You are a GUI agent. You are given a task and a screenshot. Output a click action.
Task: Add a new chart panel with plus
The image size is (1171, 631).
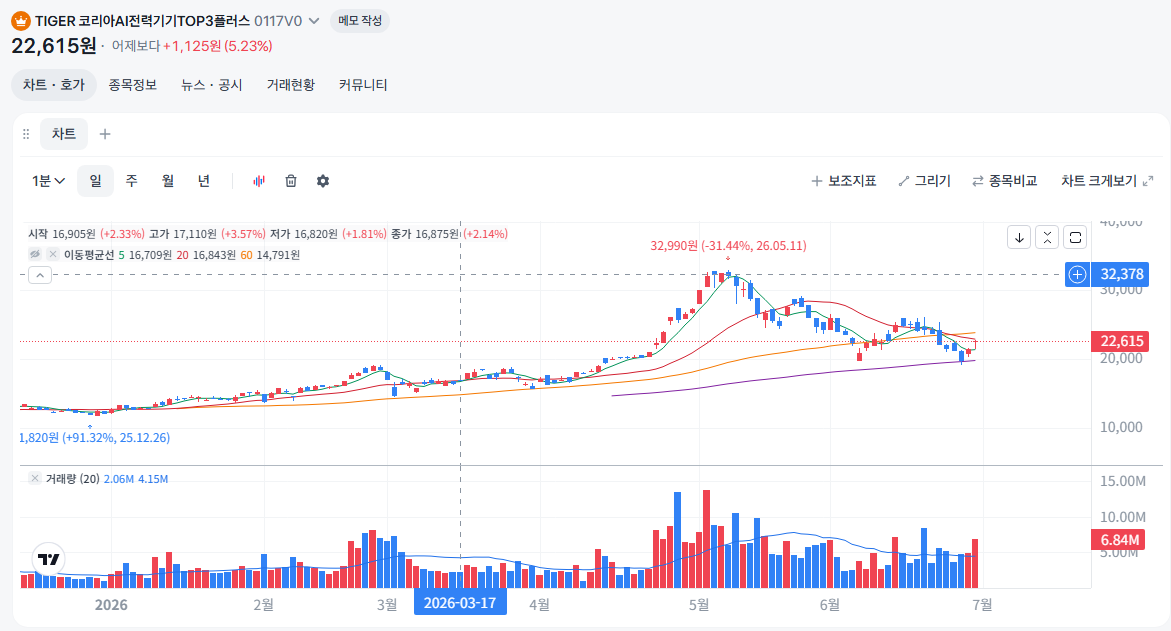(x=105, y=134)
